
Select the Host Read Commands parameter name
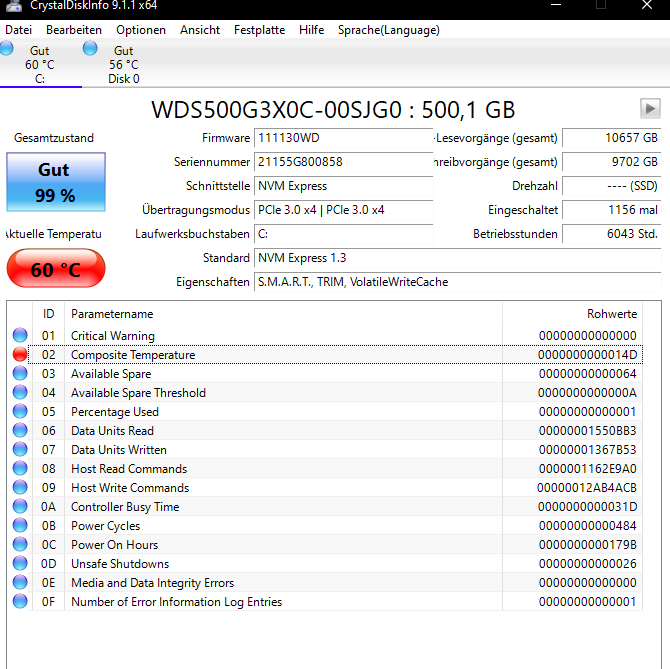coord(129,469)
